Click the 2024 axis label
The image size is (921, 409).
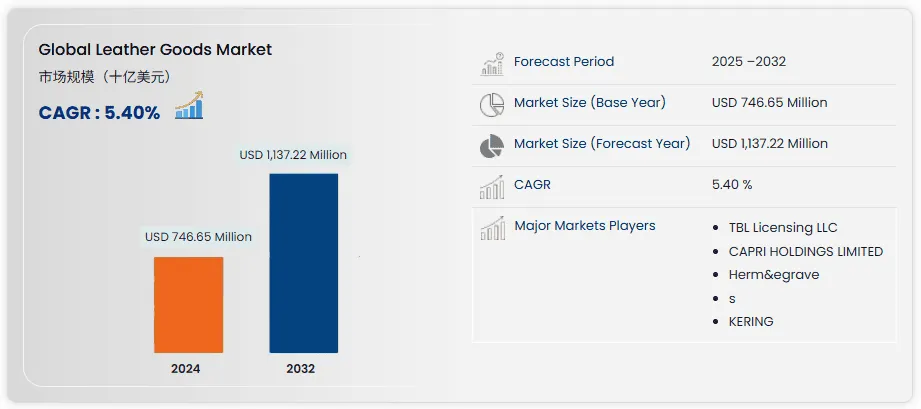point(185,368)
